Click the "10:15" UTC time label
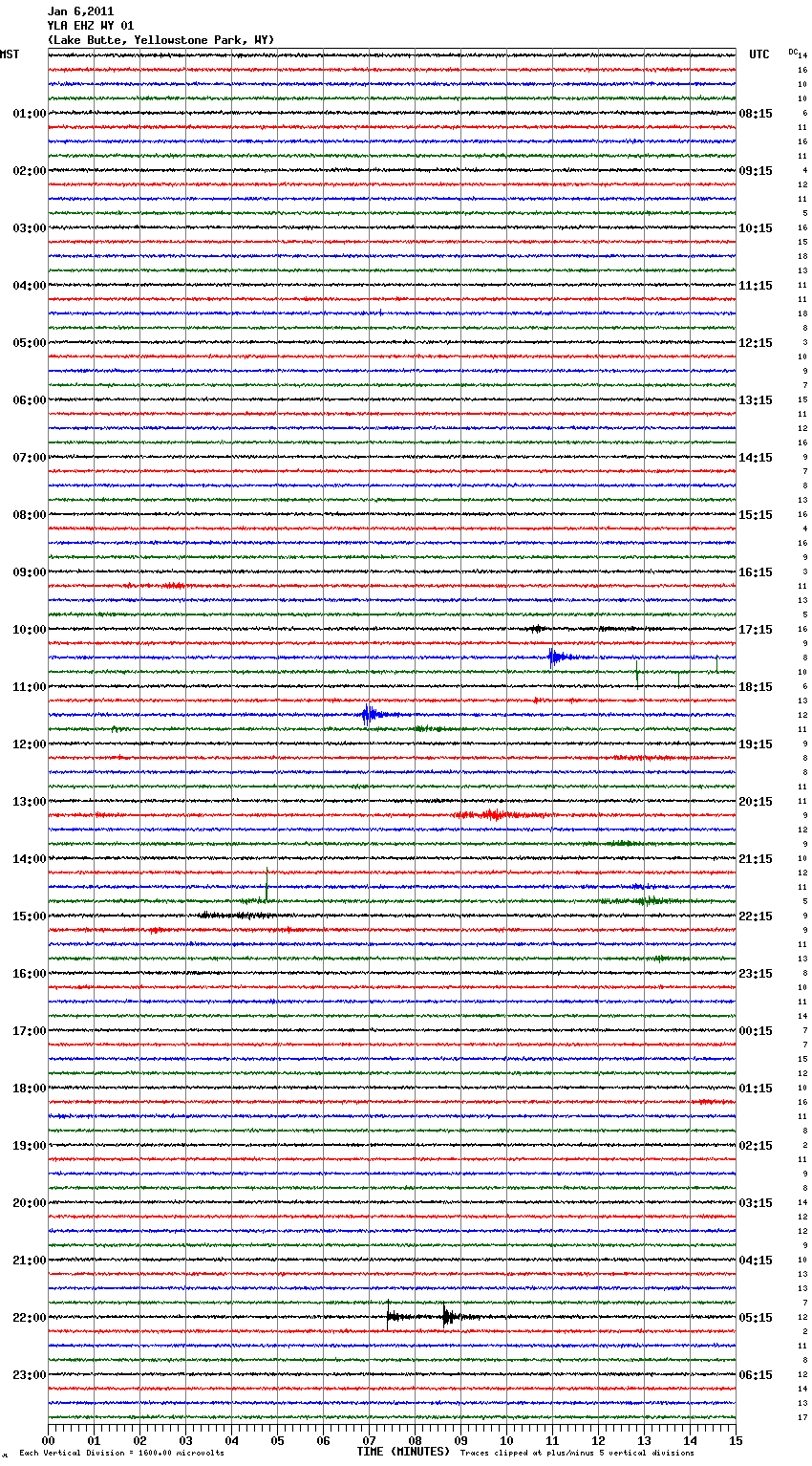Screen dimensions: 812x1466 pos(756,228)
